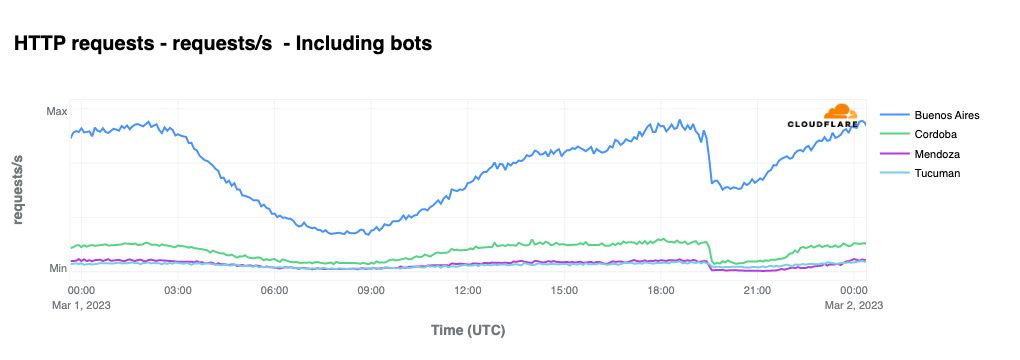Click the HTTP requests chart title
The width and height of the screenshot is (1020, 360).
click(222, 44)
